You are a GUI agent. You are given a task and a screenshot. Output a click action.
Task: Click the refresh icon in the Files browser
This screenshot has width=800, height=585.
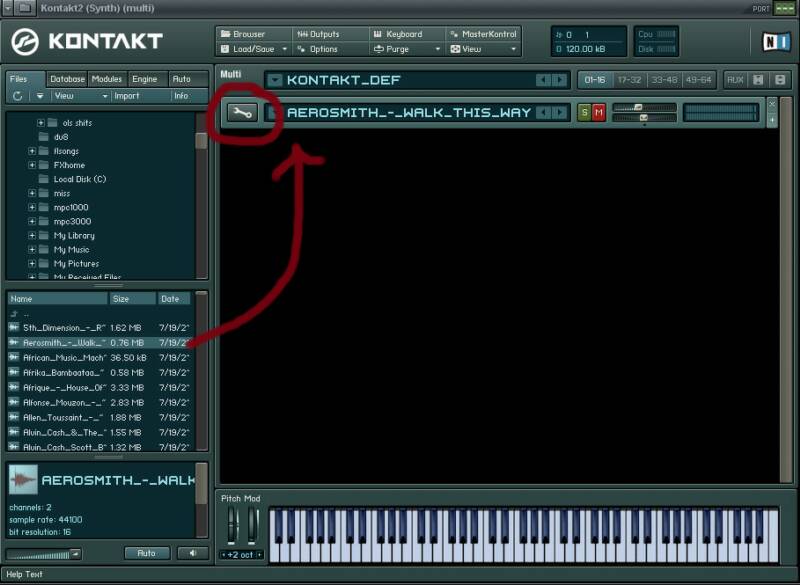[x=17, y=96]
